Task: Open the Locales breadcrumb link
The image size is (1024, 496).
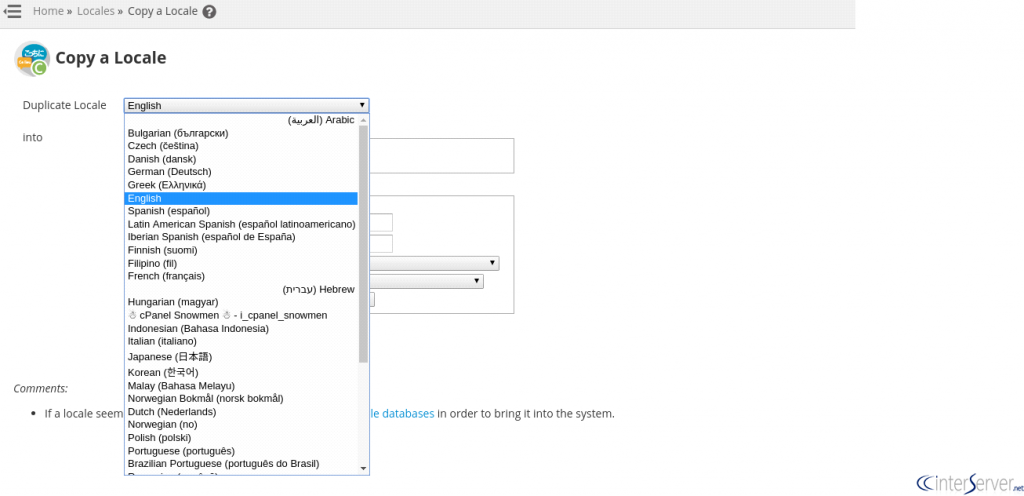Action: pos(95,11)
